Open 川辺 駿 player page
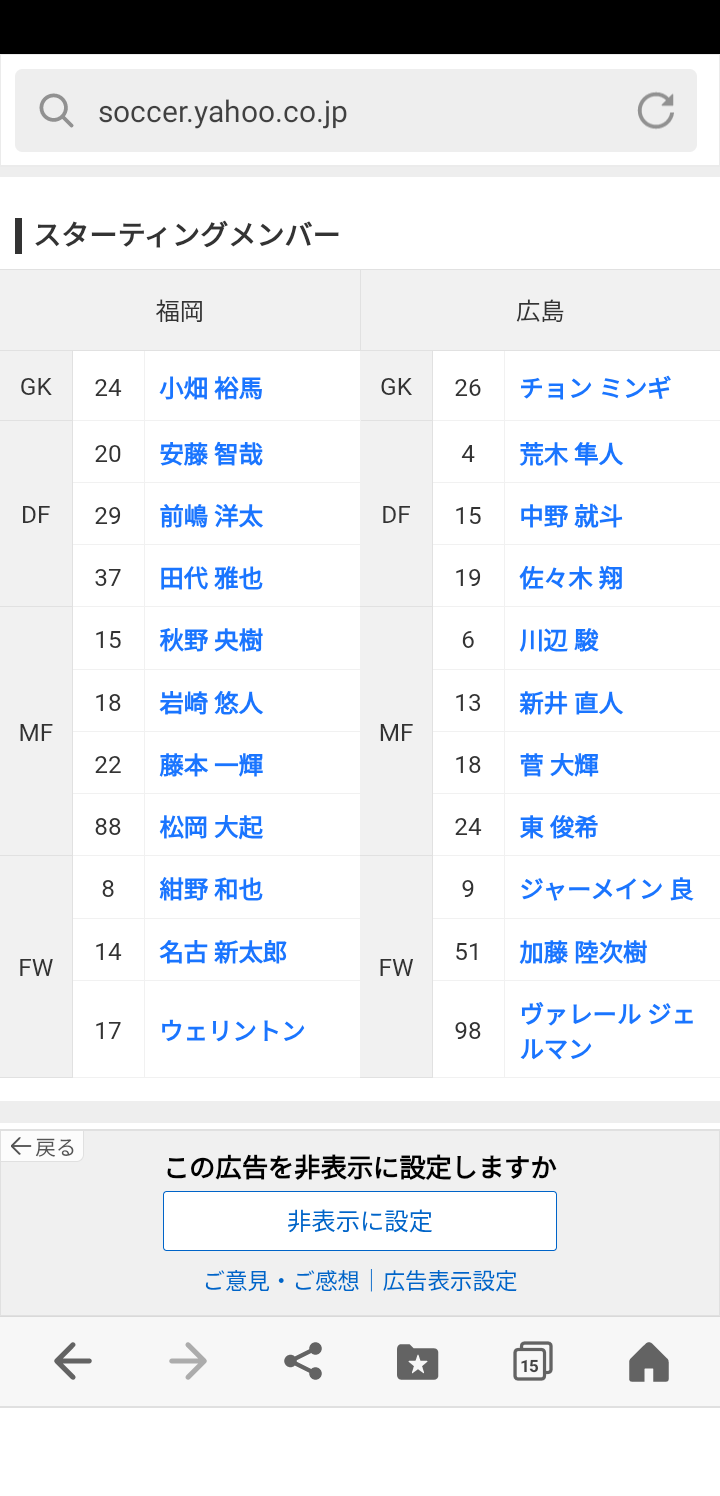Image resolution: width=720 pixels, height=1496 pixels. [559, 640]
